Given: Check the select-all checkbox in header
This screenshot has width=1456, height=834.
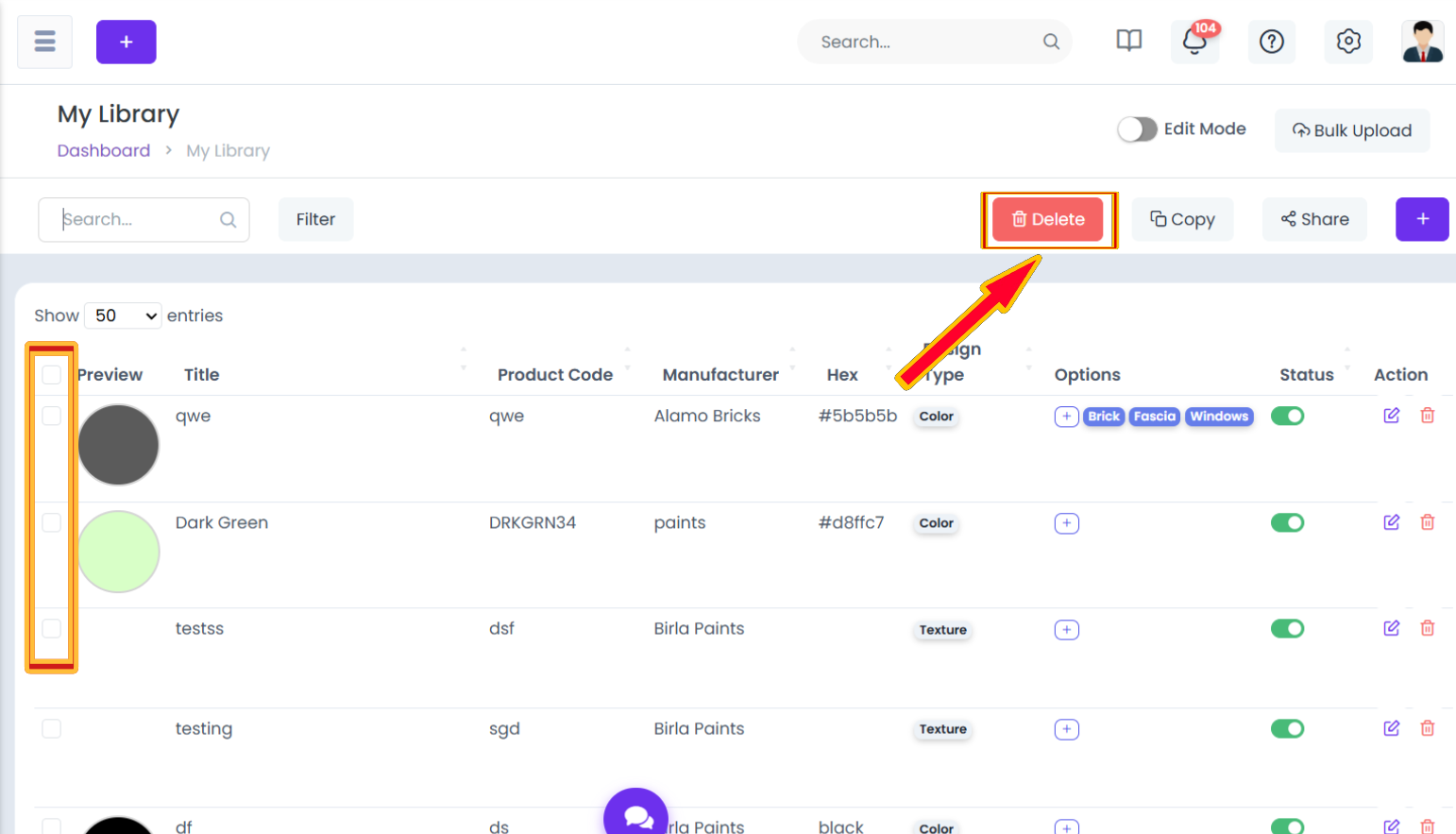Looking at the screenshot, I should pyautogui.click(x=52, y=375).
